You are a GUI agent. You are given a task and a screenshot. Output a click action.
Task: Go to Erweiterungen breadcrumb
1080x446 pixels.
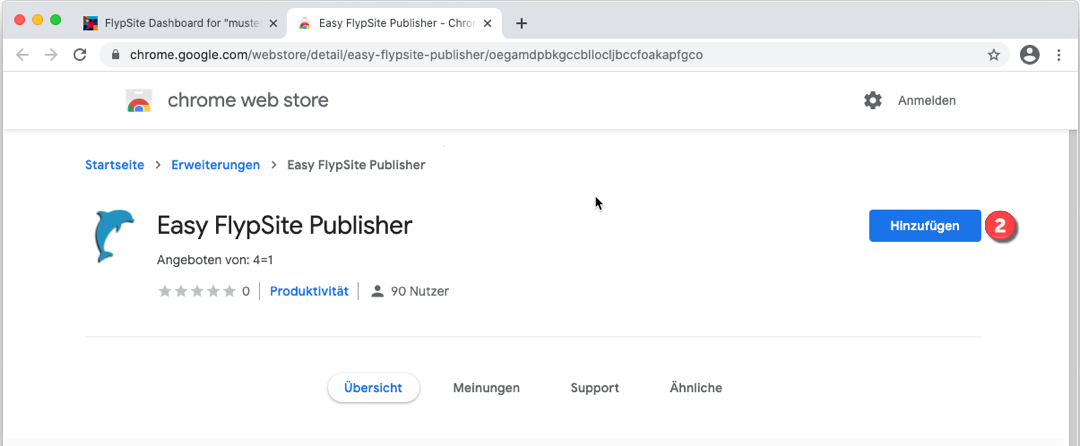tap(216, 164)
